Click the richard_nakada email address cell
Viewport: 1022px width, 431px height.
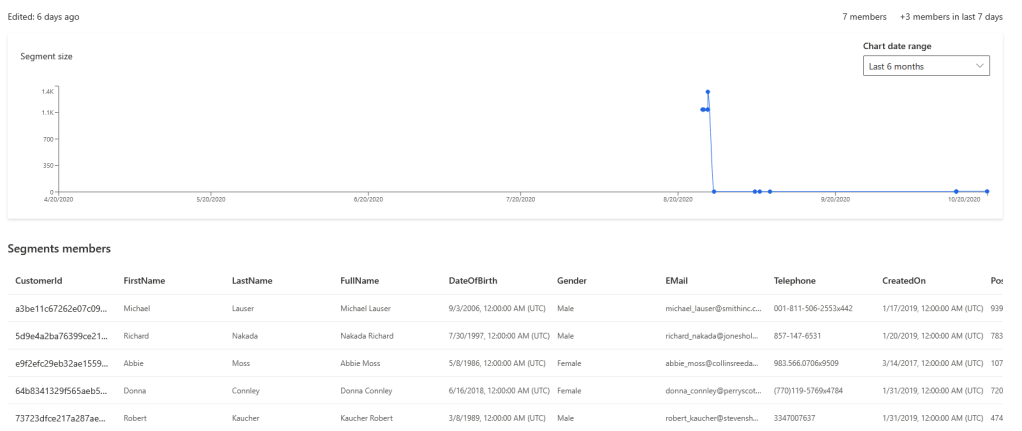pyautogui.click(x=713, y=335)
